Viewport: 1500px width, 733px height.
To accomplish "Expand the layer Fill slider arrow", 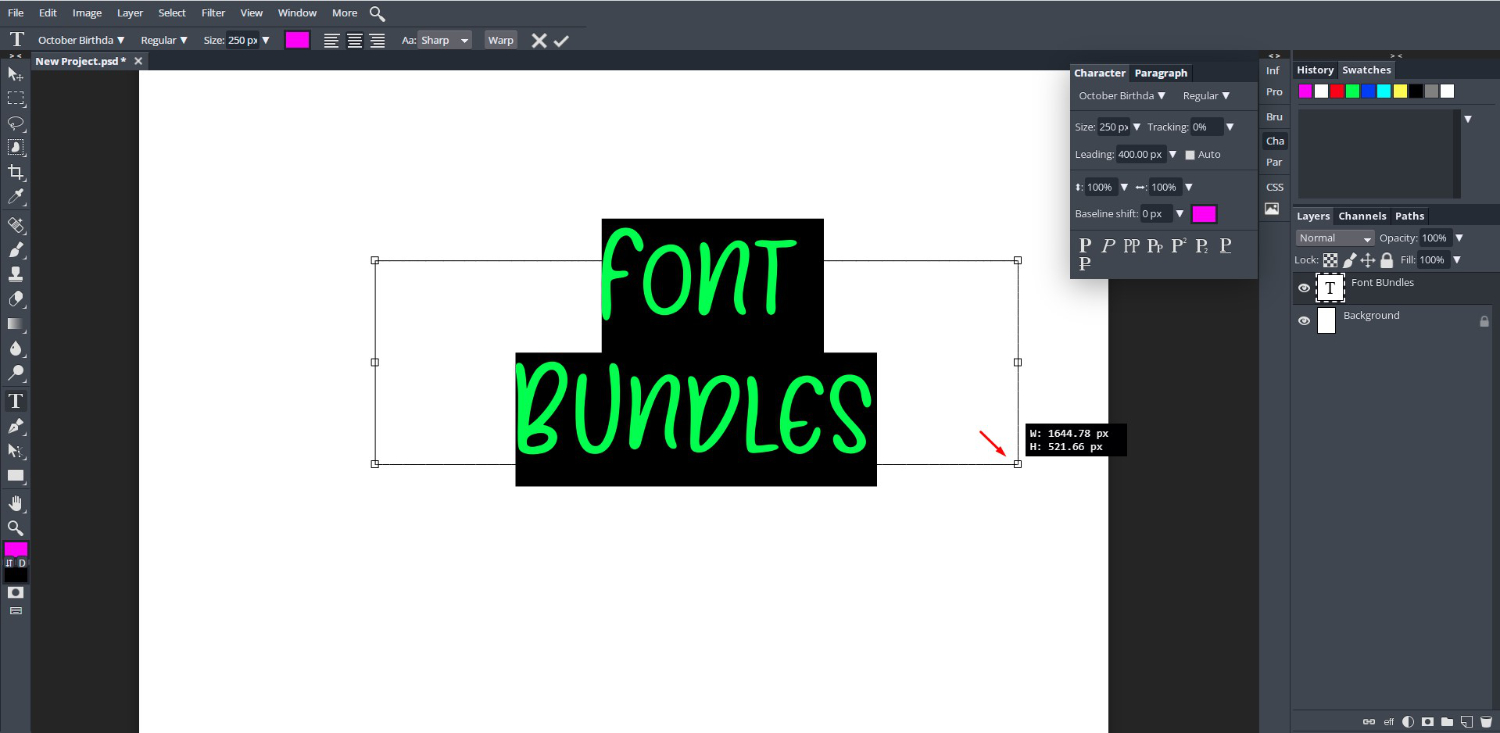I will click(x=1456, y=260).
